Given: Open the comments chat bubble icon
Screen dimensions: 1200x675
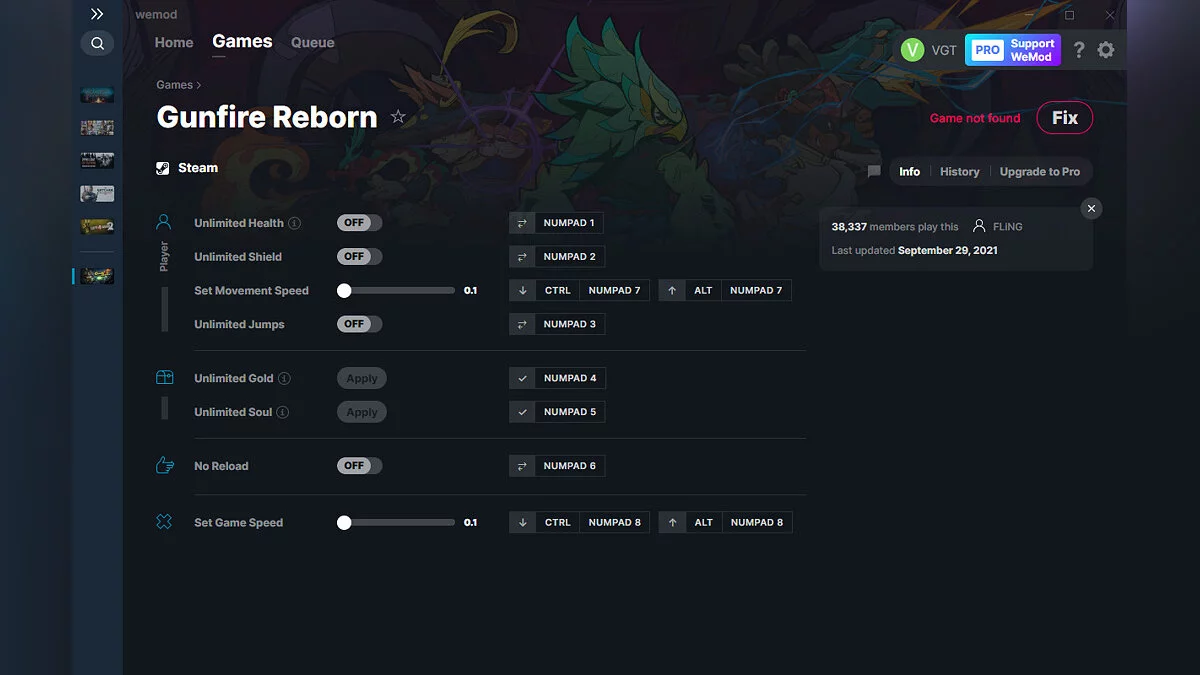Looking at the screenshot, I should (874, 172).
